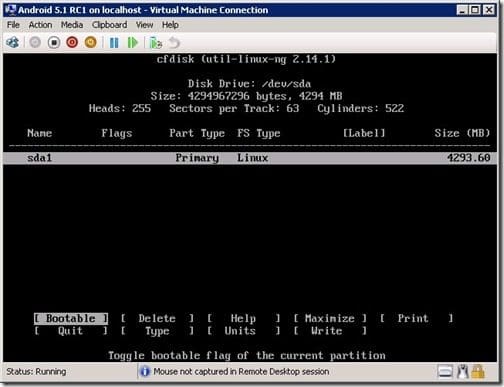Open the Help menu

pyautogui.click(x=170, y=25)
